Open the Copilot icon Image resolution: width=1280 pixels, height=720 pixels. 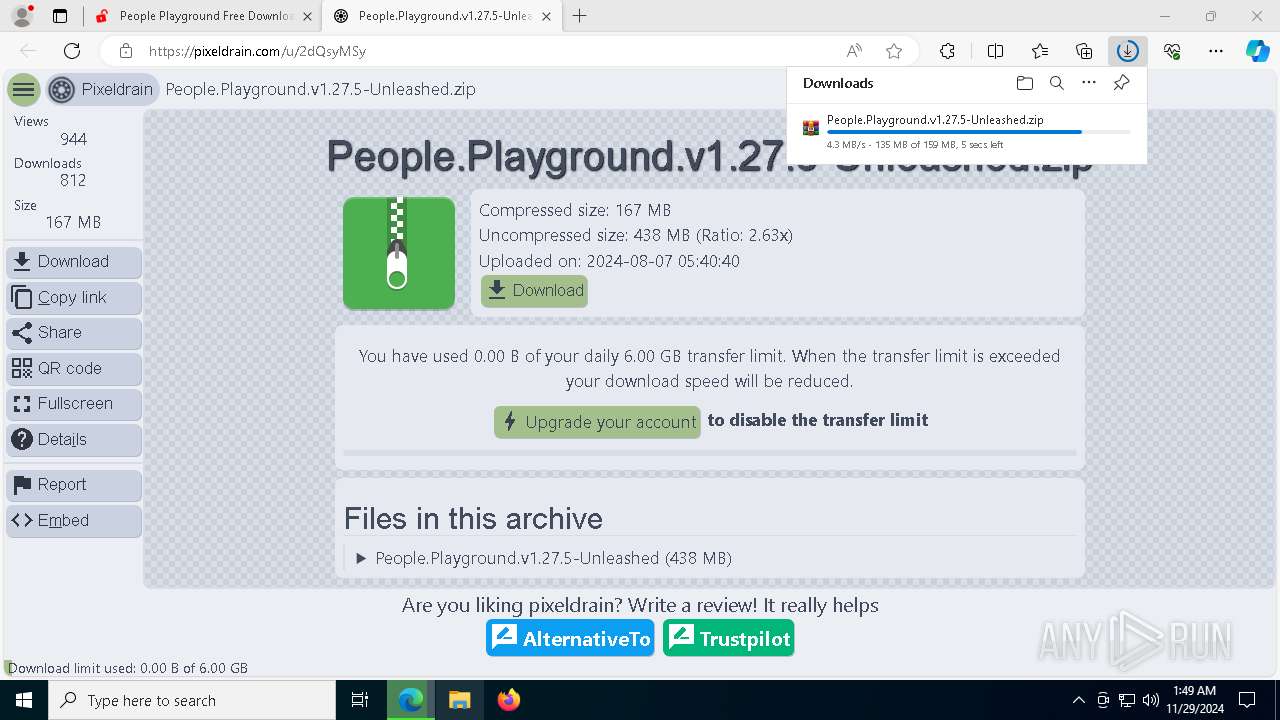[1258, 51]
